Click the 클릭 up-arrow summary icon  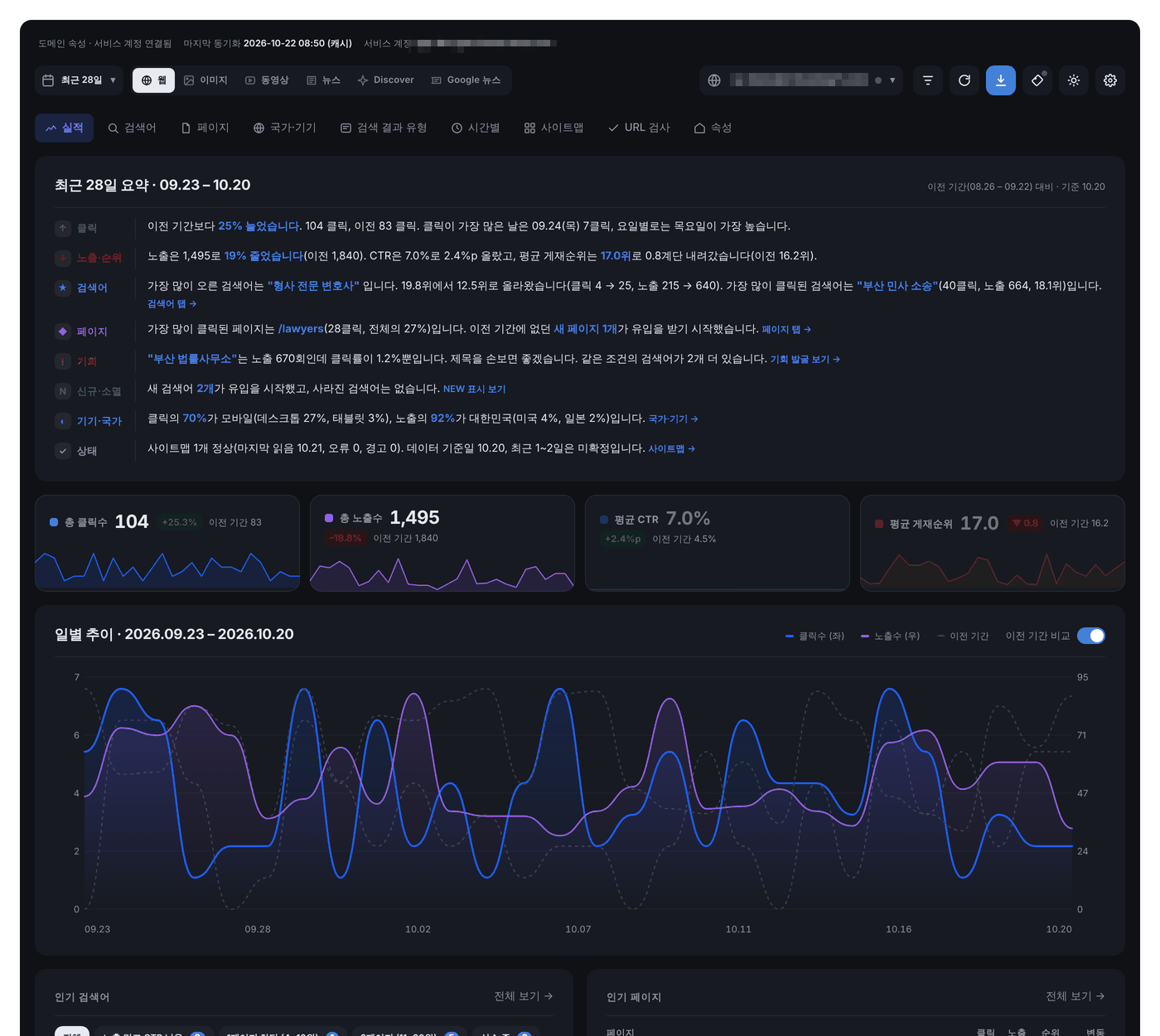click(63, 228)
